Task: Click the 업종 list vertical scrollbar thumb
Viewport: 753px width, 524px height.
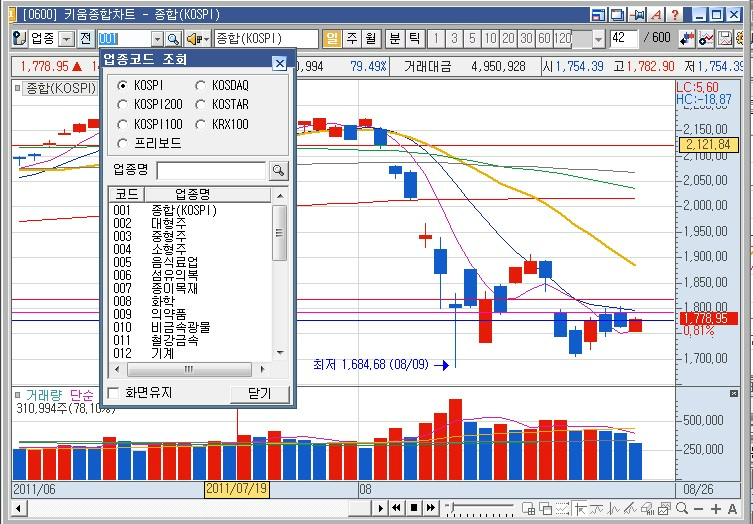Action: click(x=279, y=233)
